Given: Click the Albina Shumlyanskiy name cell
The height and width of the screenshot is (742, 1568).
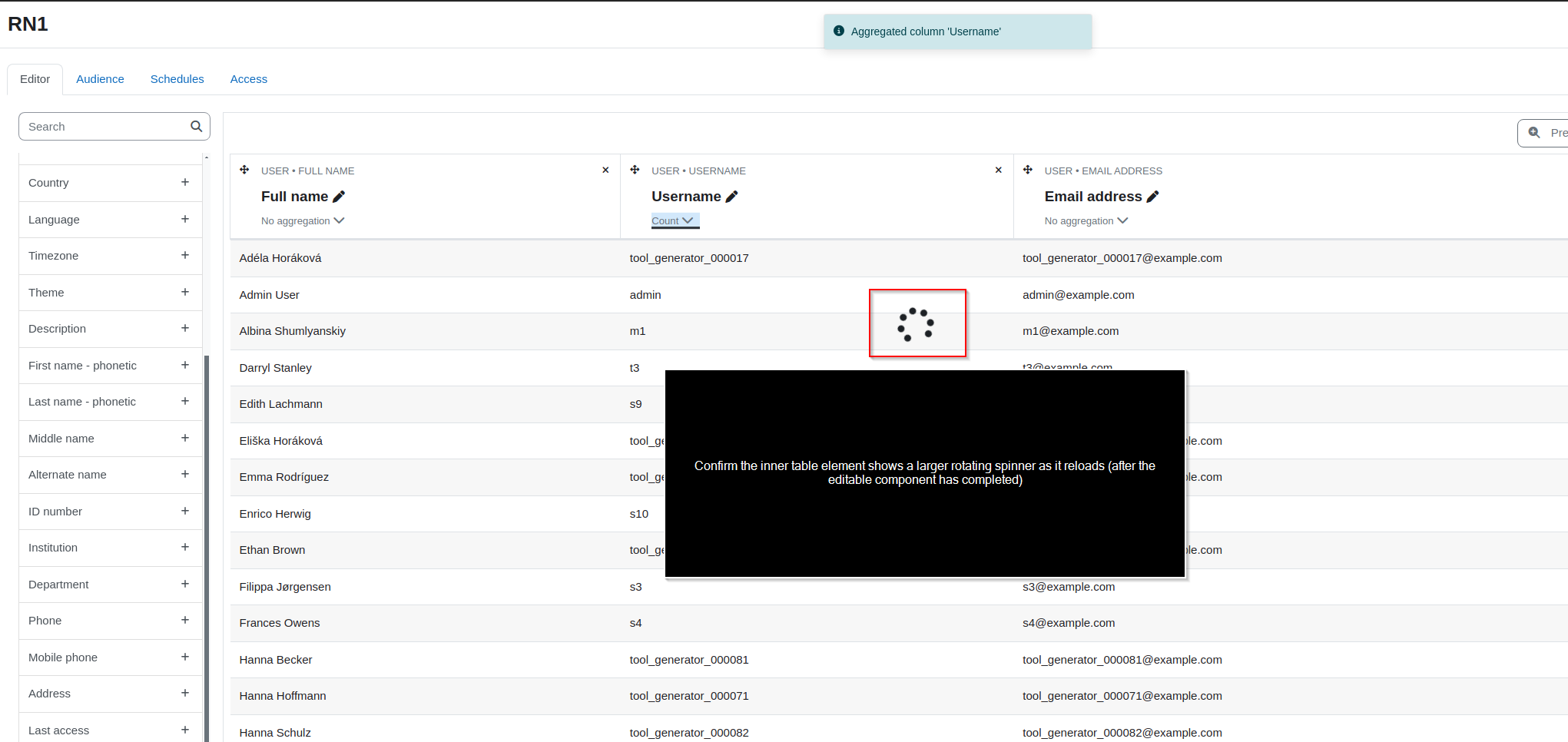Looking at the screenshot, I should (293, 331).
